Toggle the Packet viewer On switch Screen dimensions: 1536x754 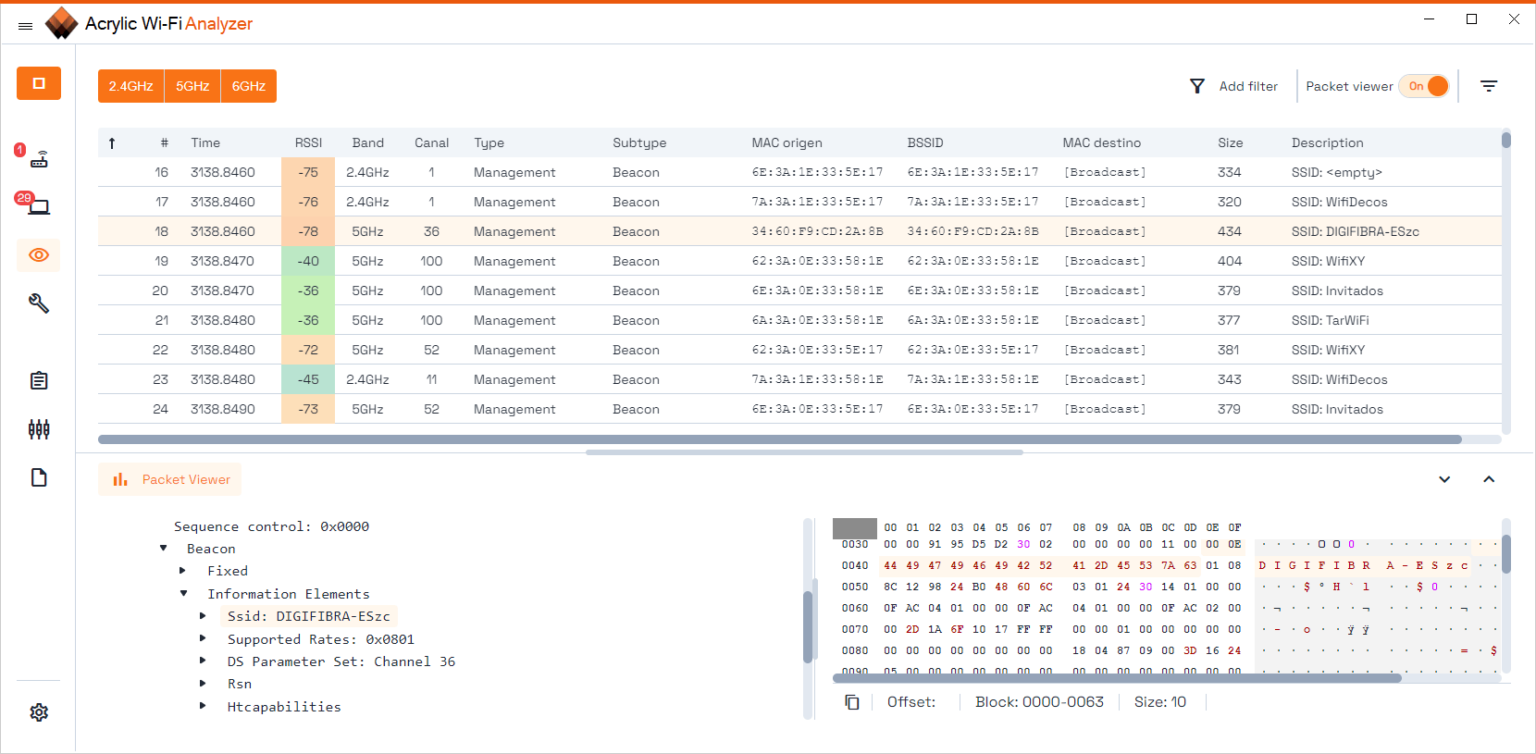pos(1424,86)
